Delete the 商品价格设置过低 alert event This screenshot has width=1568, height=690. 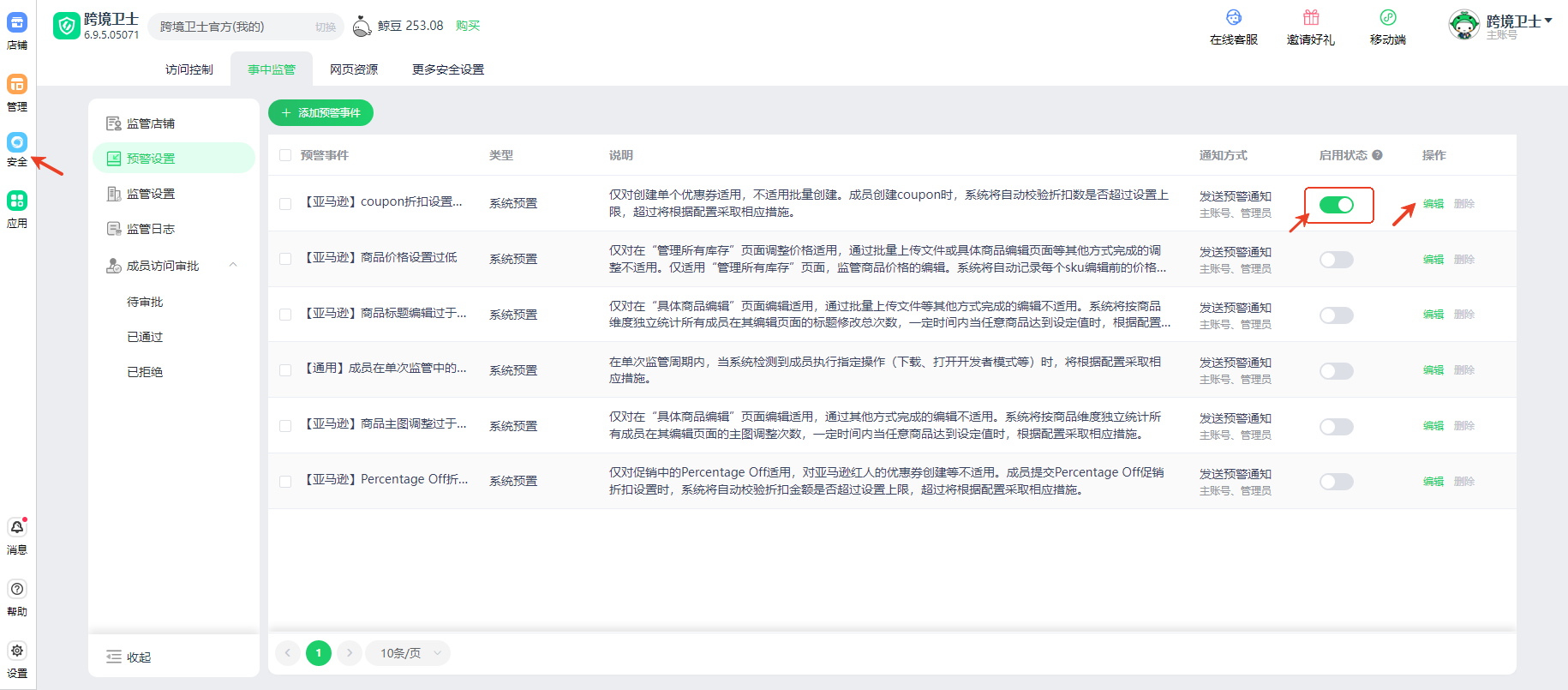click(x=1464, y=260)
